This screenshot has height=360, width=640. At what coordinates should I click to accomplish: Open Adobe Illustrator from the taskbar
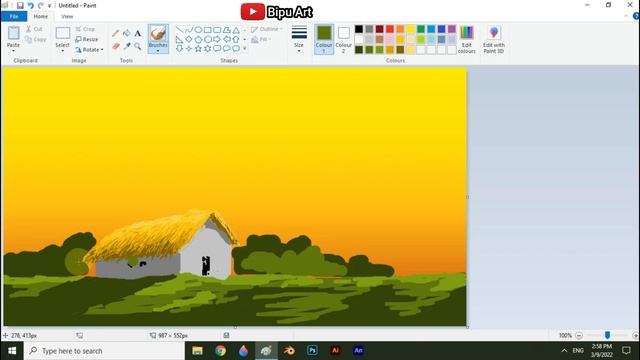336,351
